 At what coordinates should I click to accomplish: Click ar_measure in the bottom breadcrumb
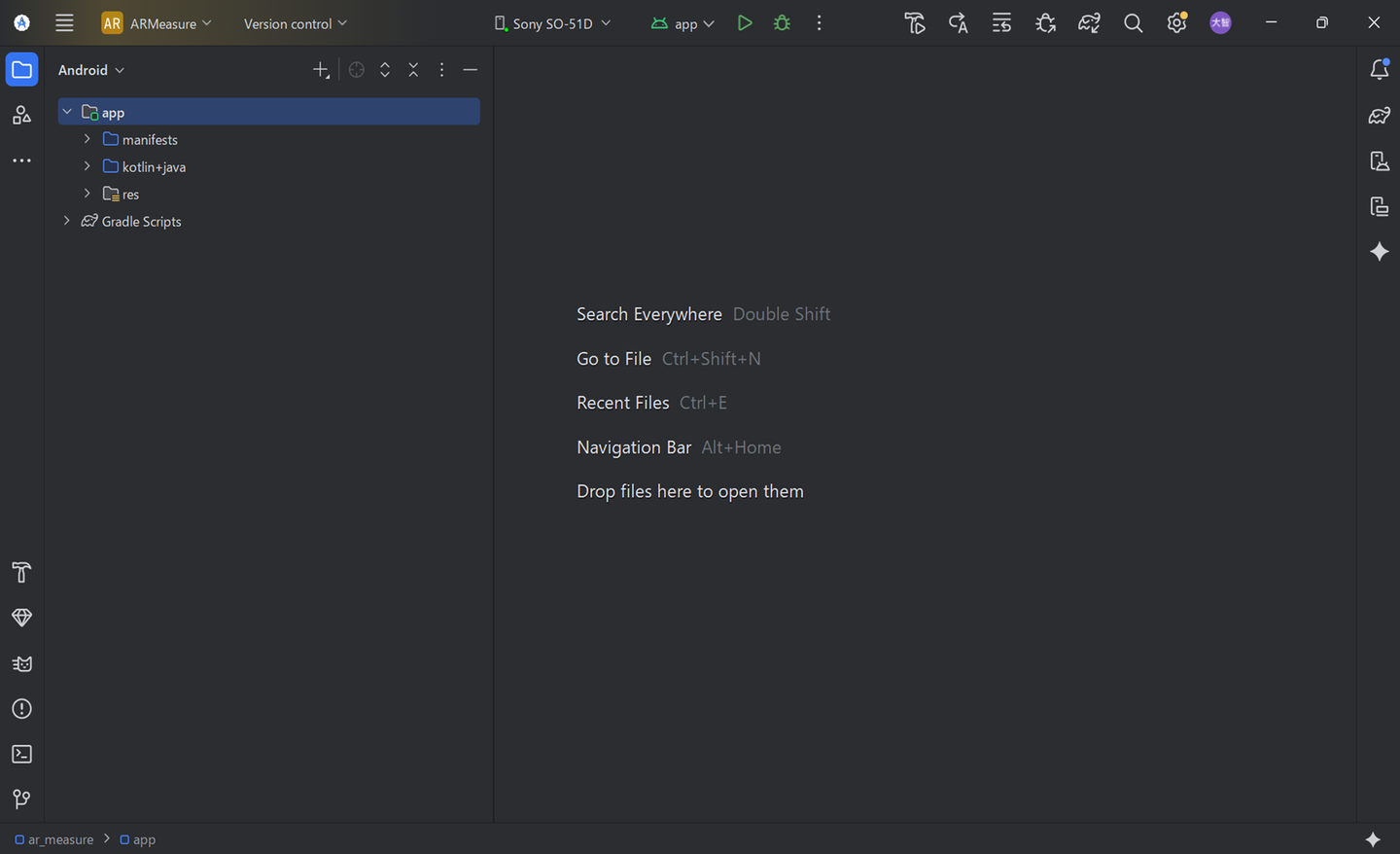[60, 839]
